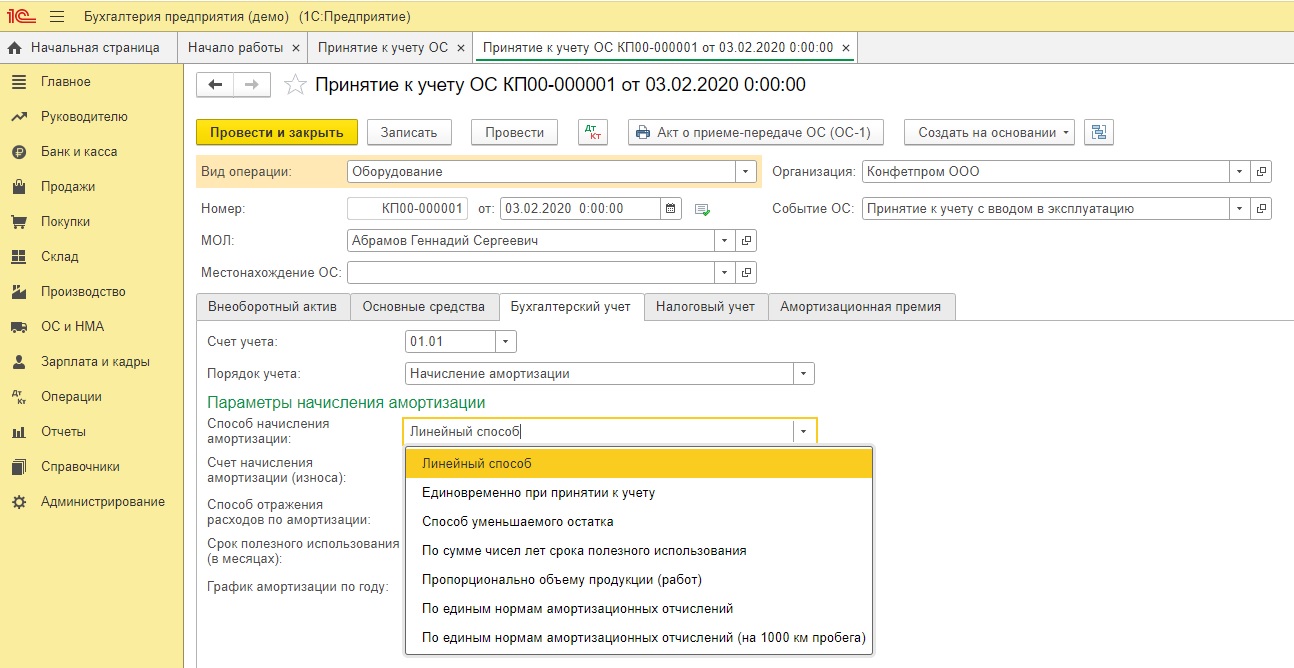Show Дт/Кт postings icon

point(593,132)
